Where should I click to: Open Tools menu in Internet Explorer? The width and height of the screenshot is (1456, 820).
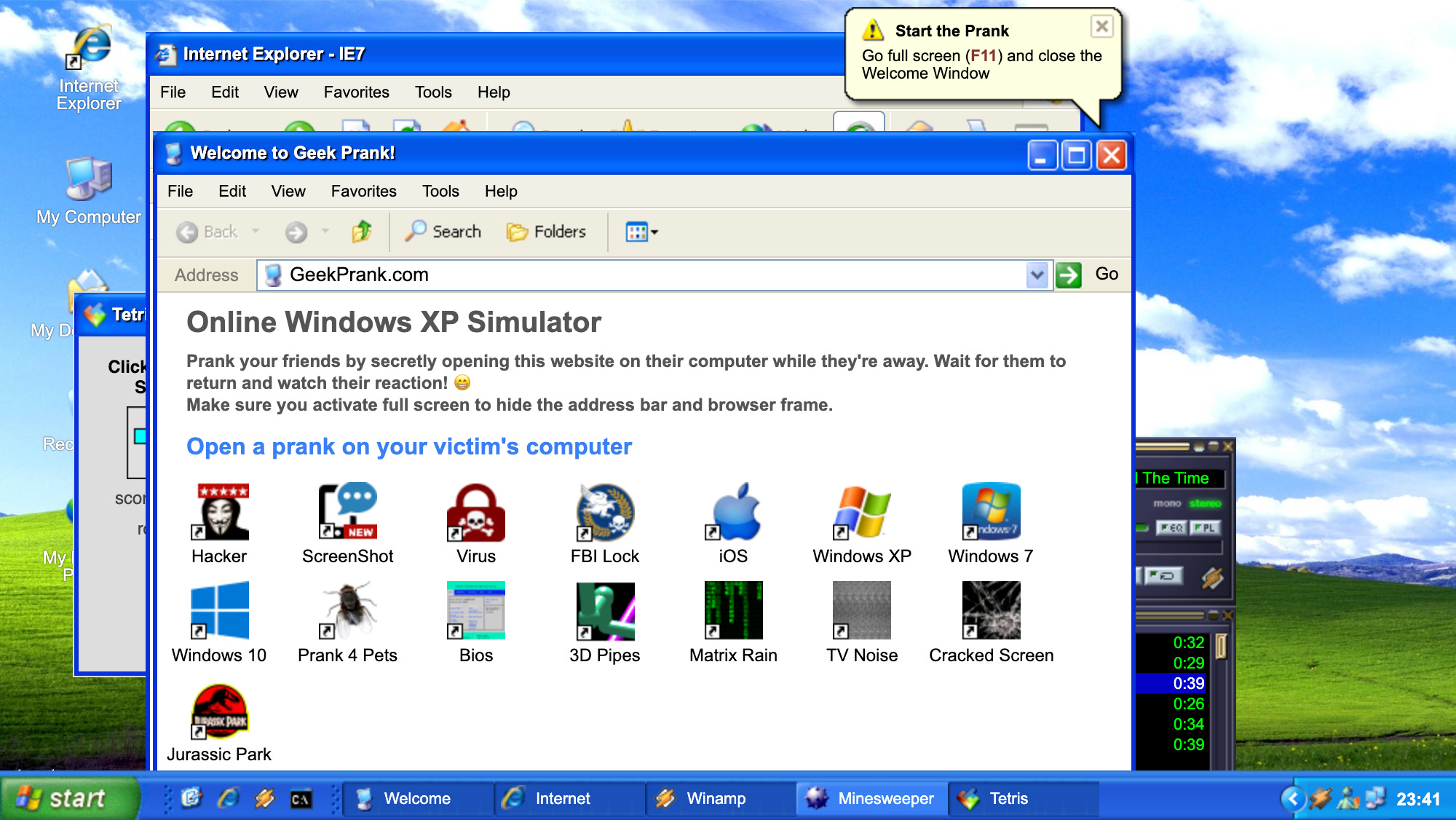(433, 92)
